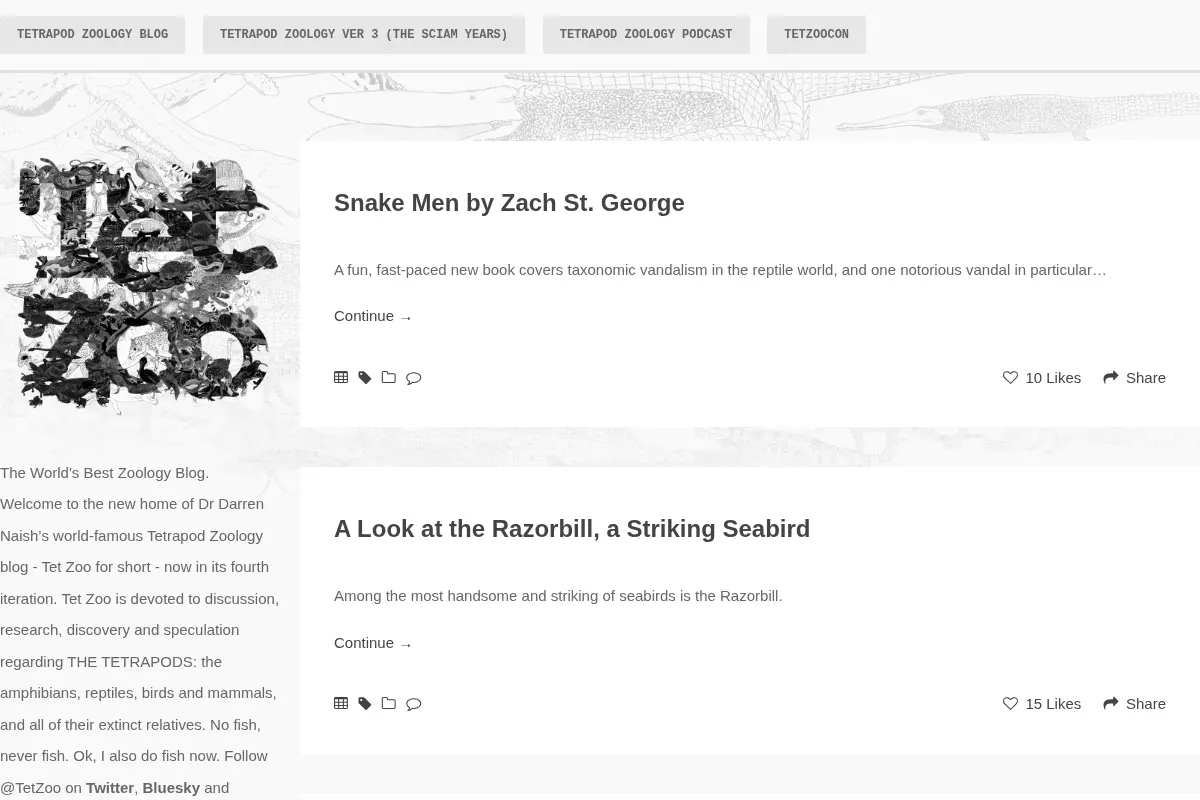The image size is (1200, 800).
Task: Open Tetrapod Zoology Ver 3 (The SciAm Years)
Action: pos(364,34)
